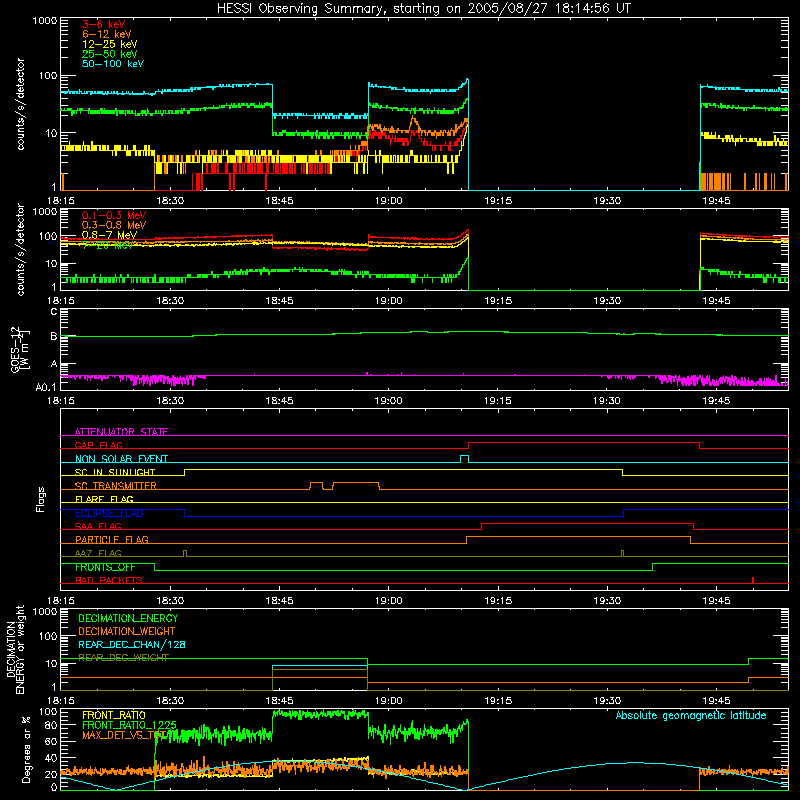Click the 0.1-0.3 MeV legend entry

click(x=114, y=215)
